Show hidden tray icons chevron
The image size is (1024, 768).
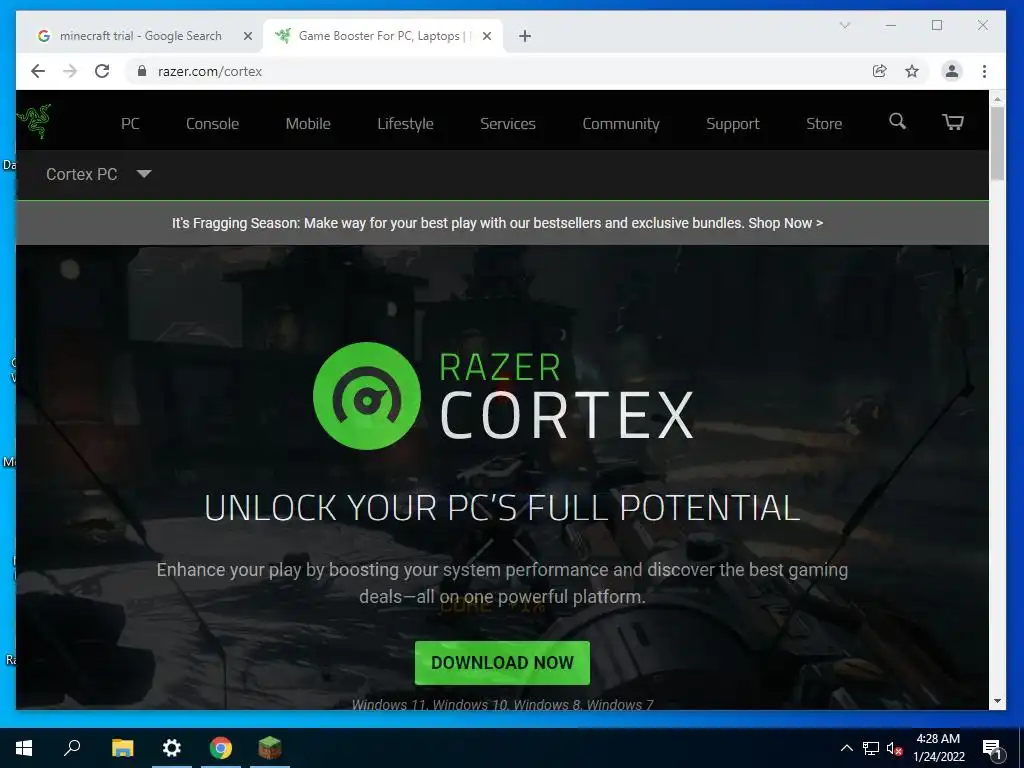846,748
